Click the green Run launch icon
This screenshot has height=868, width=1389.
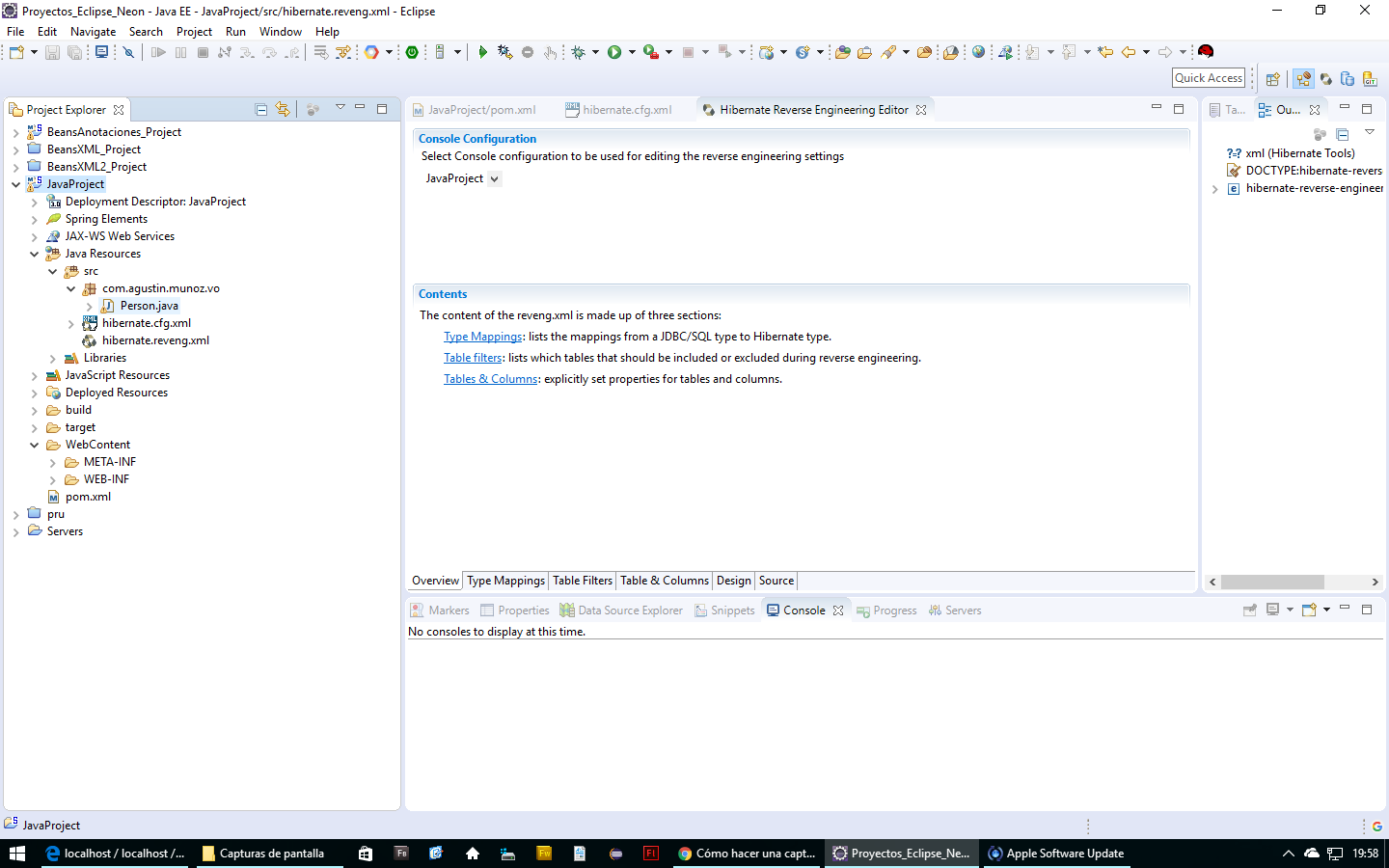pyautogui.click(x=614, y=52)
